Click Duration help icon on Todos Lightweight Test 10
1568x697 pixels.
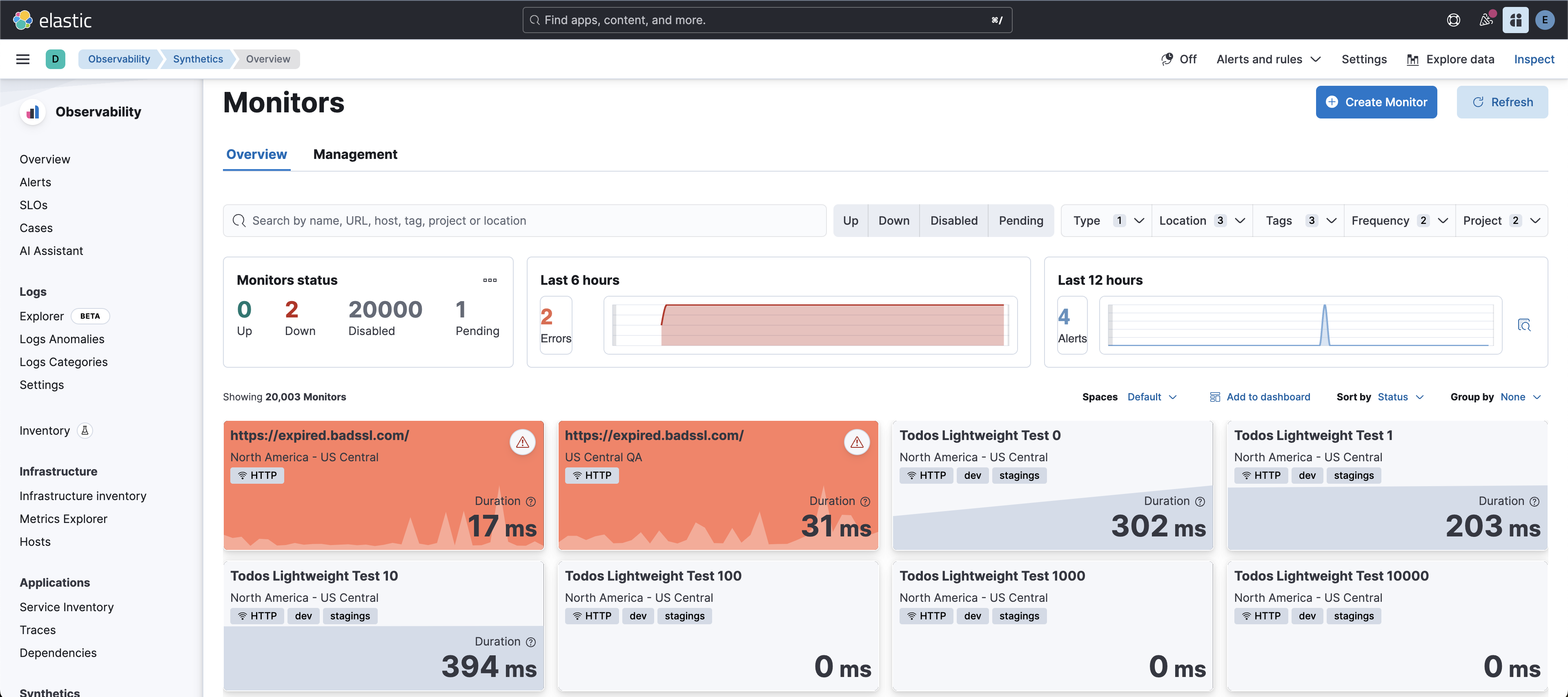point(531,642)
